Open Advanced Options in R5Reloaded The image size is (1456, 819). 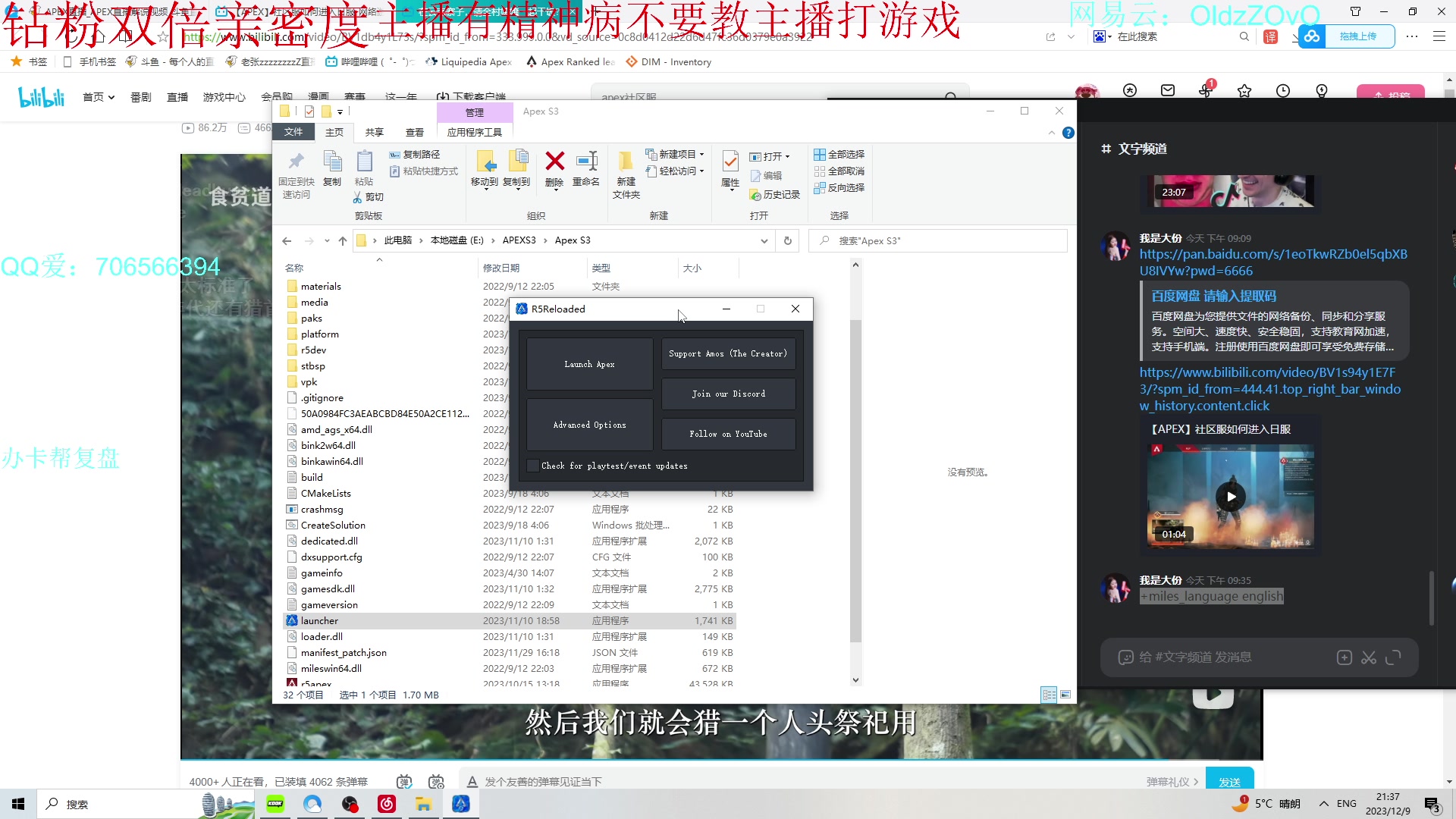(x=589, y=425)
